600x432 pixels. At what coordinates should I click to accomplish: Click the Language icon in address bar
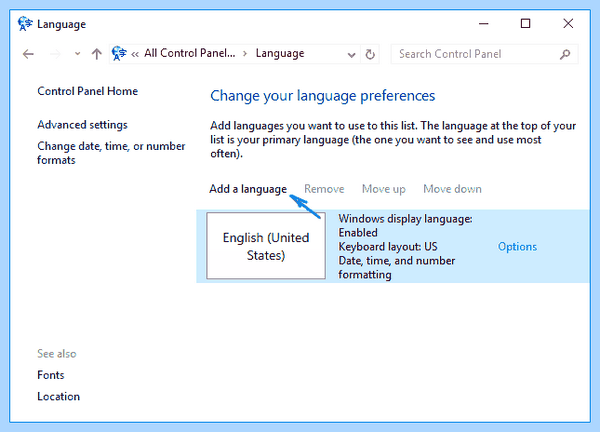pyautogui.click(x=119, y=53)
